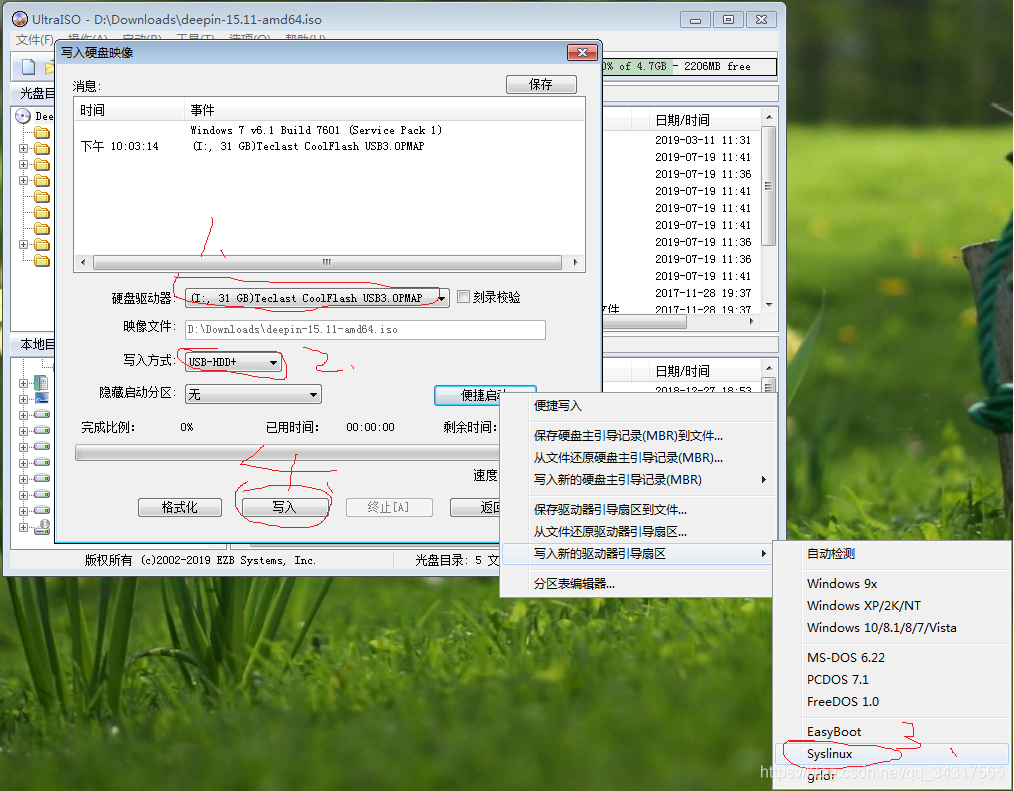Click down scroll arrow of disc file list

(x=768, y=305)
